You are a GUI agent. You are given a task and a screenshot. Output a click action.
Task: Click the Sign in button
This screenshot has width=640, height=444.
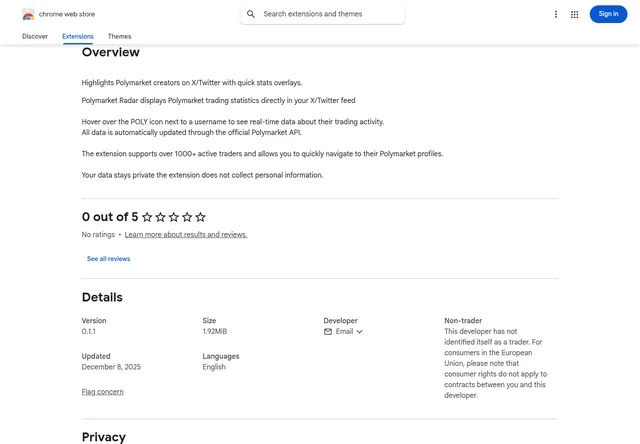pyautogui.click(x=608, y=14)
